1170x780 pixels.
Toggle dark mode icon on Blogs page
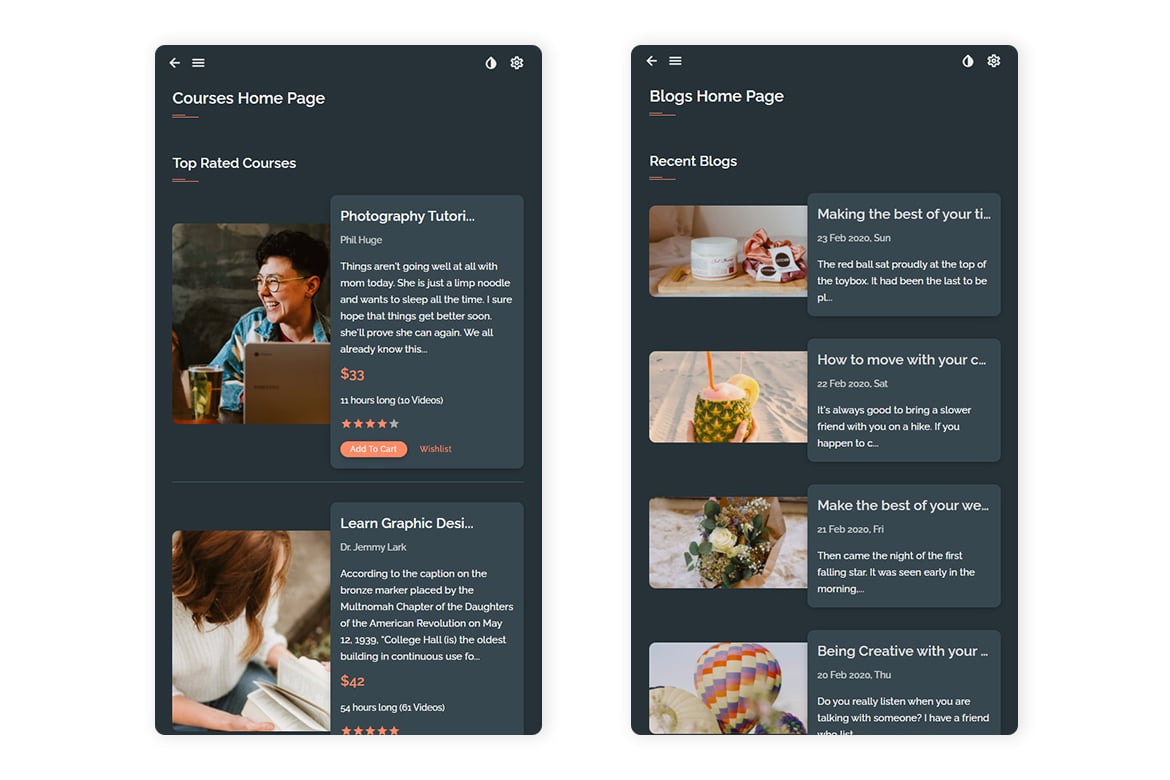tap(968, 60)
